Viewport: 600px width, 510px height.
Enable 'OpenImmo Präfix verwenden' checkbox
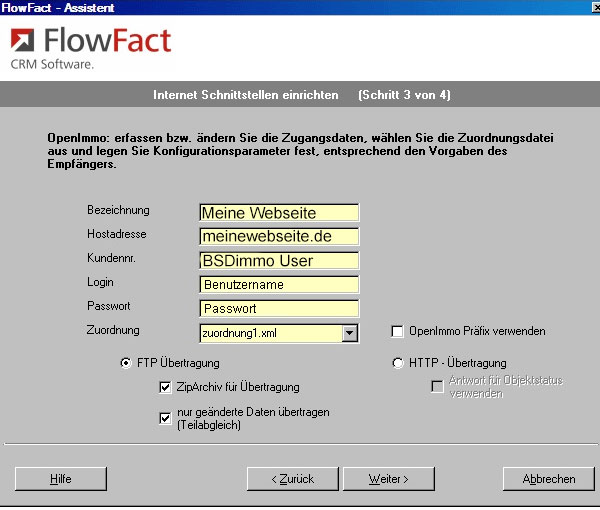click(397, 331)
